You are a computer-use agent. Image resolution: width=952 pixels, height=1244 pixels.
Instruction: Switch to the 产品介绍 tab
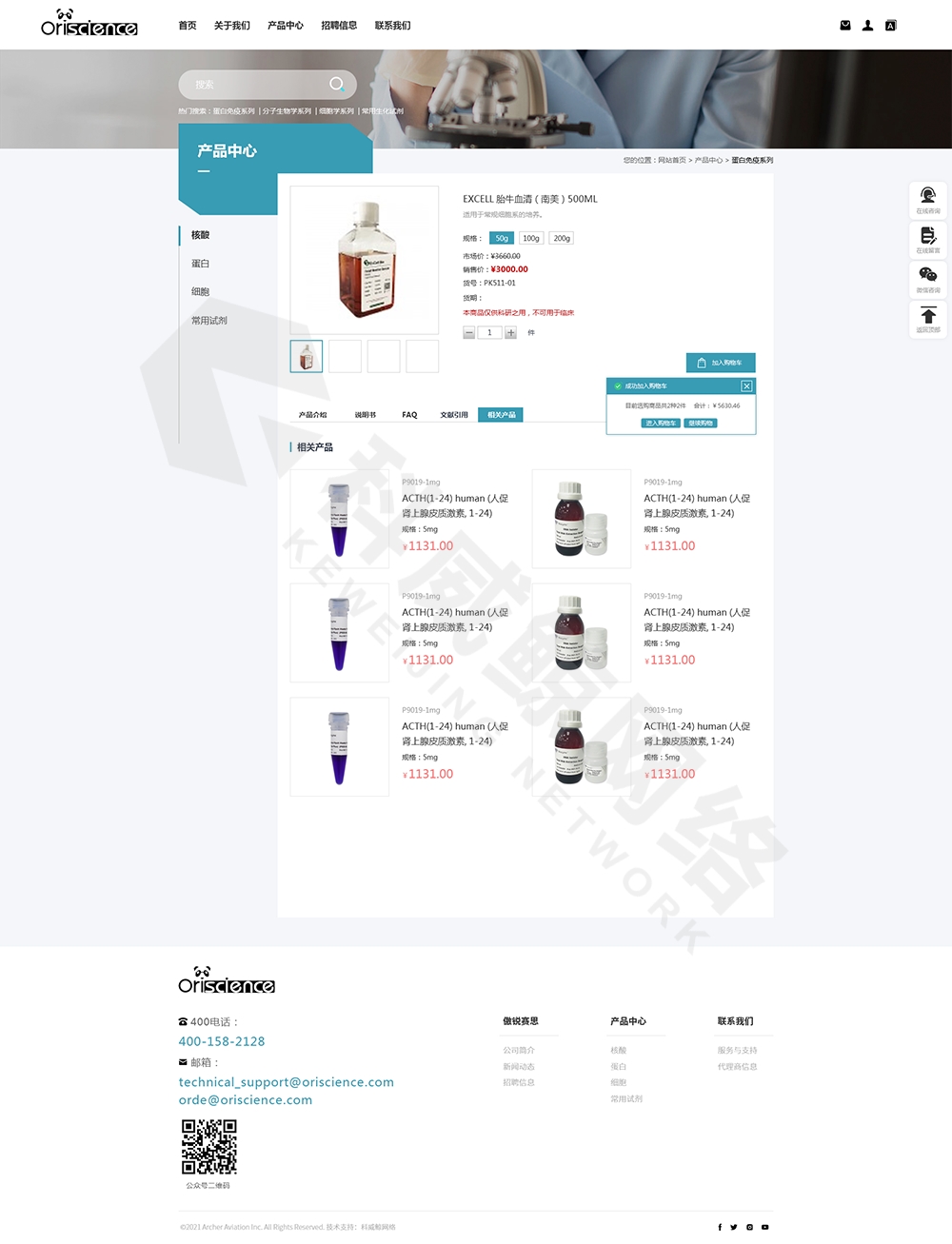(312, 415)
